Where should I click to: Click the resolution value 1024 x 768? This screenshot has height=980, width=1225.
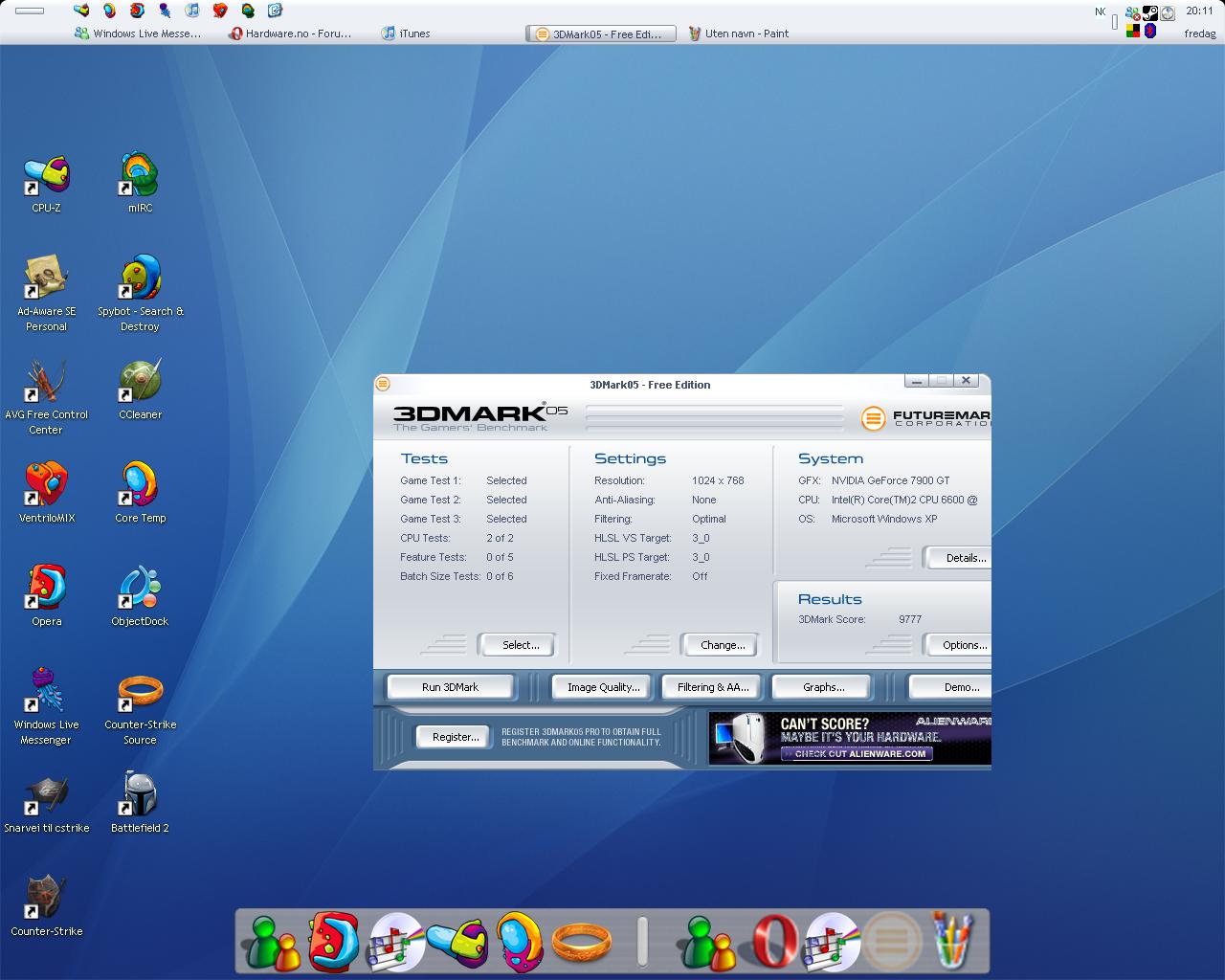[718, 480]
